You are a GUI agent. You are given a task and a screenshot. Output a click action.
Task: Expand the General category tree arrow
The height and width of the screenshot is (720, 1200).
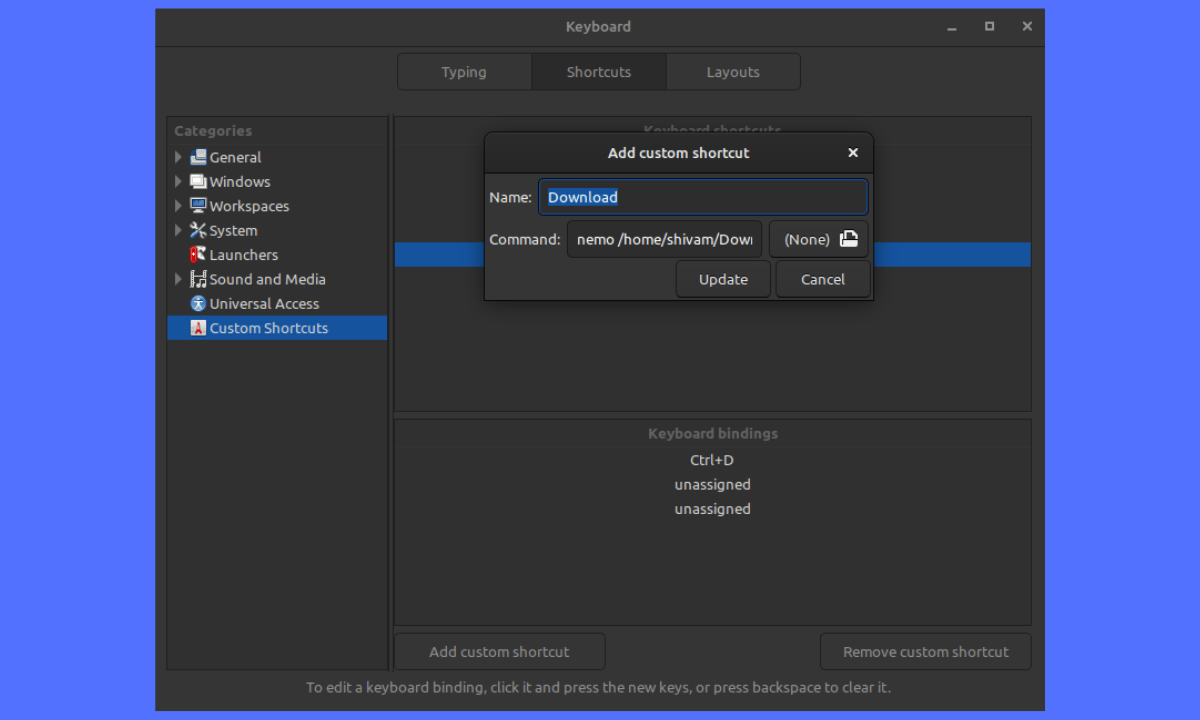point(179,157)
